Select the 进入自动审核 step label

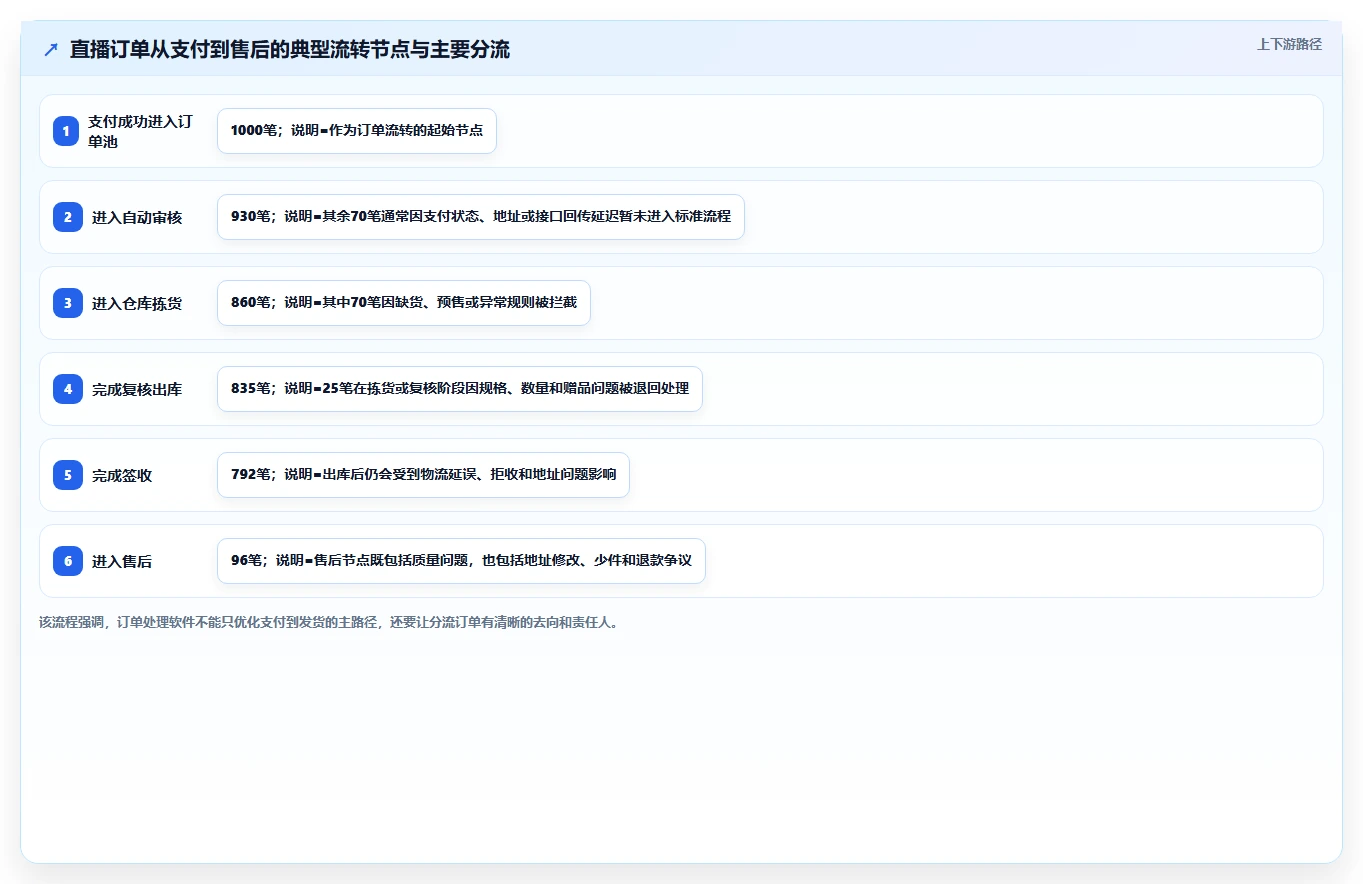click(x=137, y=217)
